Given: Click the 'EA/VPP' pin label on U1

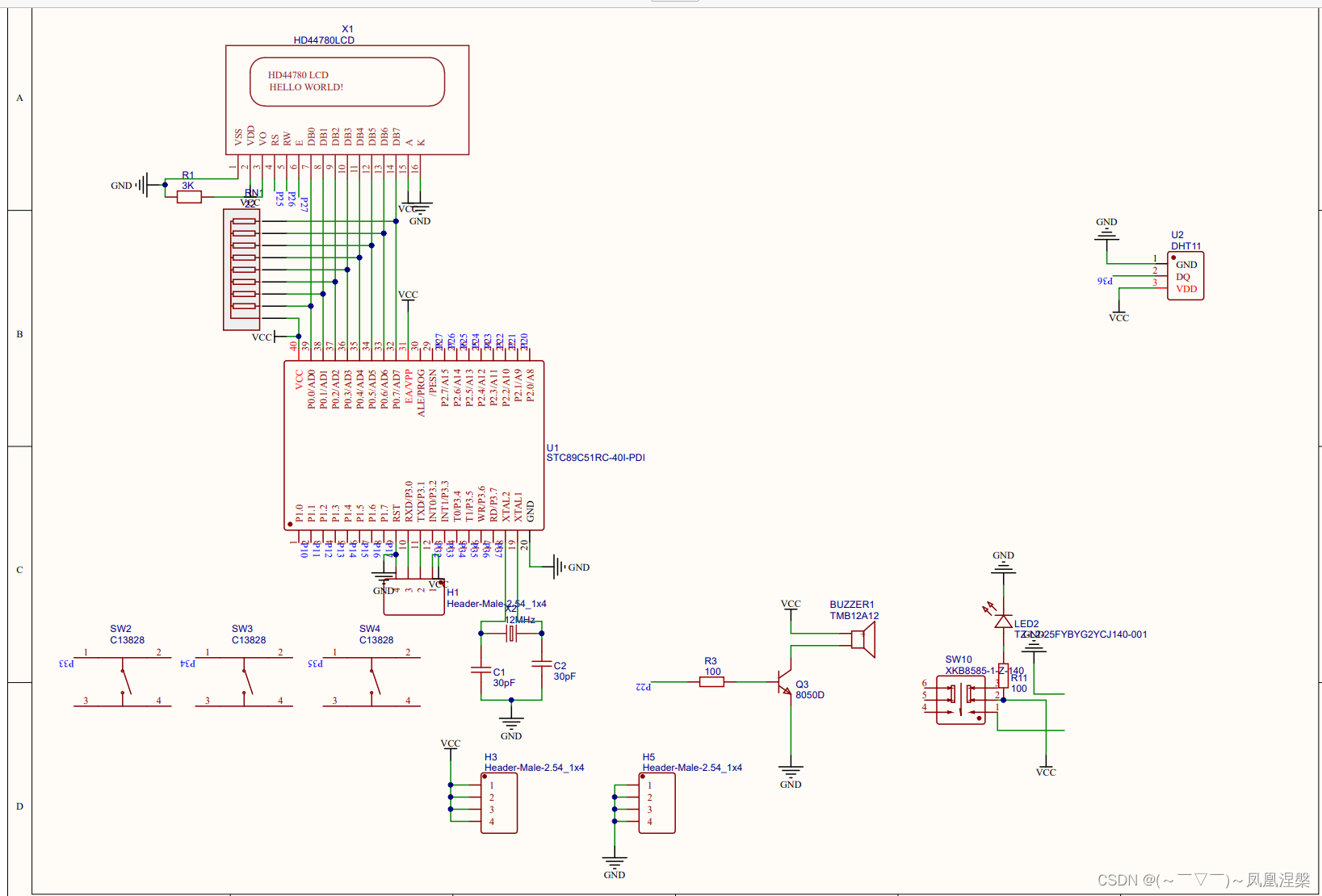Looking at the screenshot, I should pos(409,387).
